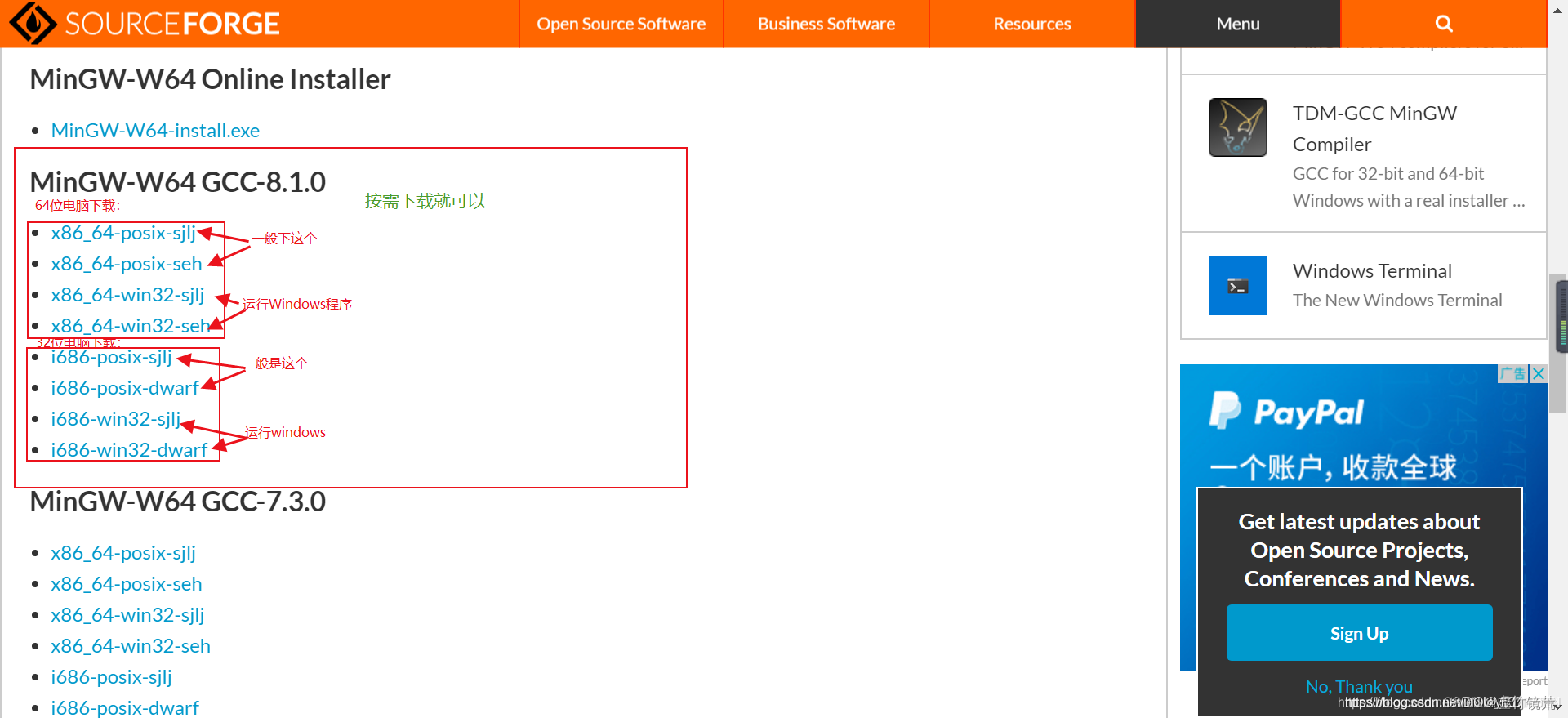Click the PayPal ad headline text
Image resolution: width=1568 pixels, height=718 pixels.
tap(1333, 467)
